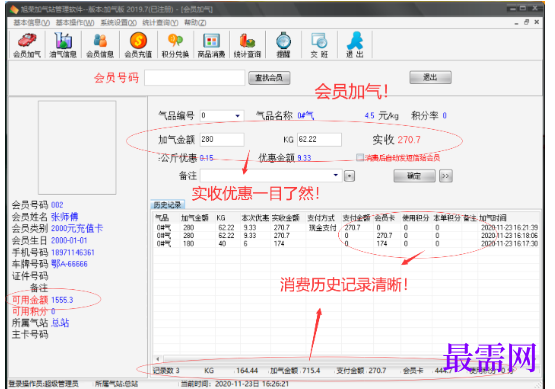This screenshot has width=555, height=389.
Task: Click the 加气金额 input field
Action: pyautogui.click(x=222, y=139)
